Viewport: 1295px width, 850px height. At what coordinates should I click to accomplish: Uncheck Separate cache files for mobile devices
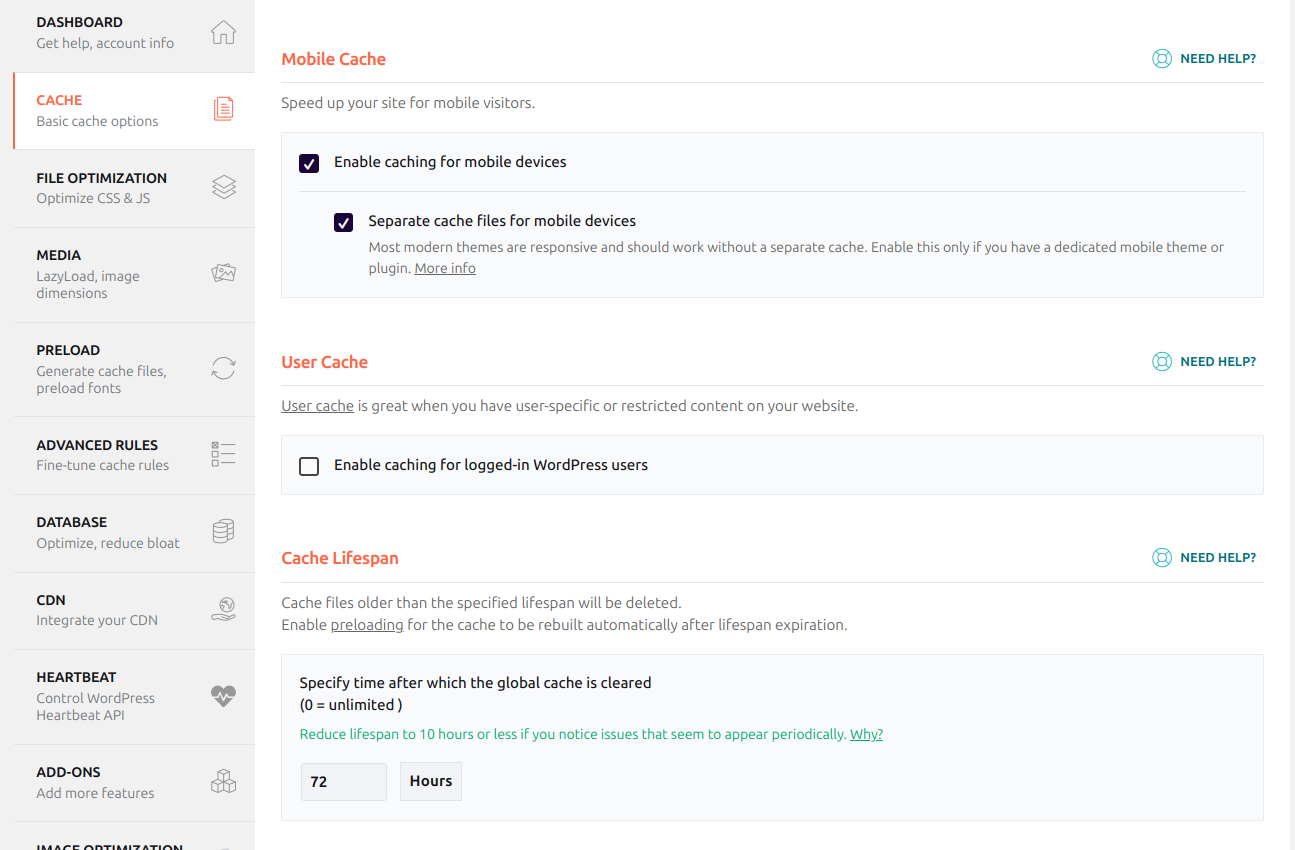(x=343, y=222)
